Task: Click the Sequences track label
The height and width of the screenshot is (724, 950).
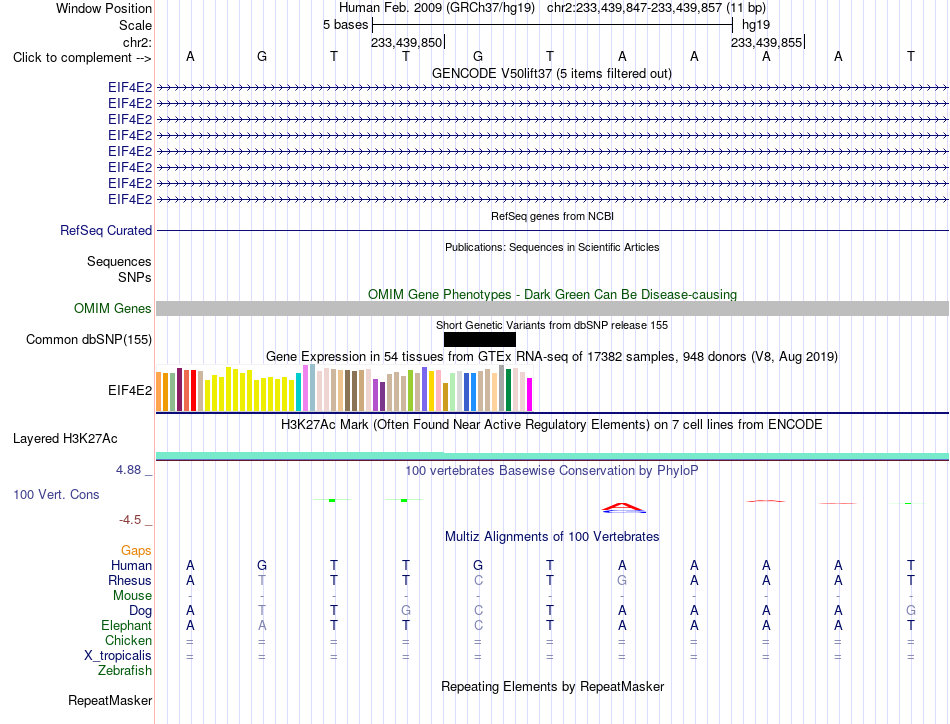Action: pyautogui.click(x=119, y=261)
